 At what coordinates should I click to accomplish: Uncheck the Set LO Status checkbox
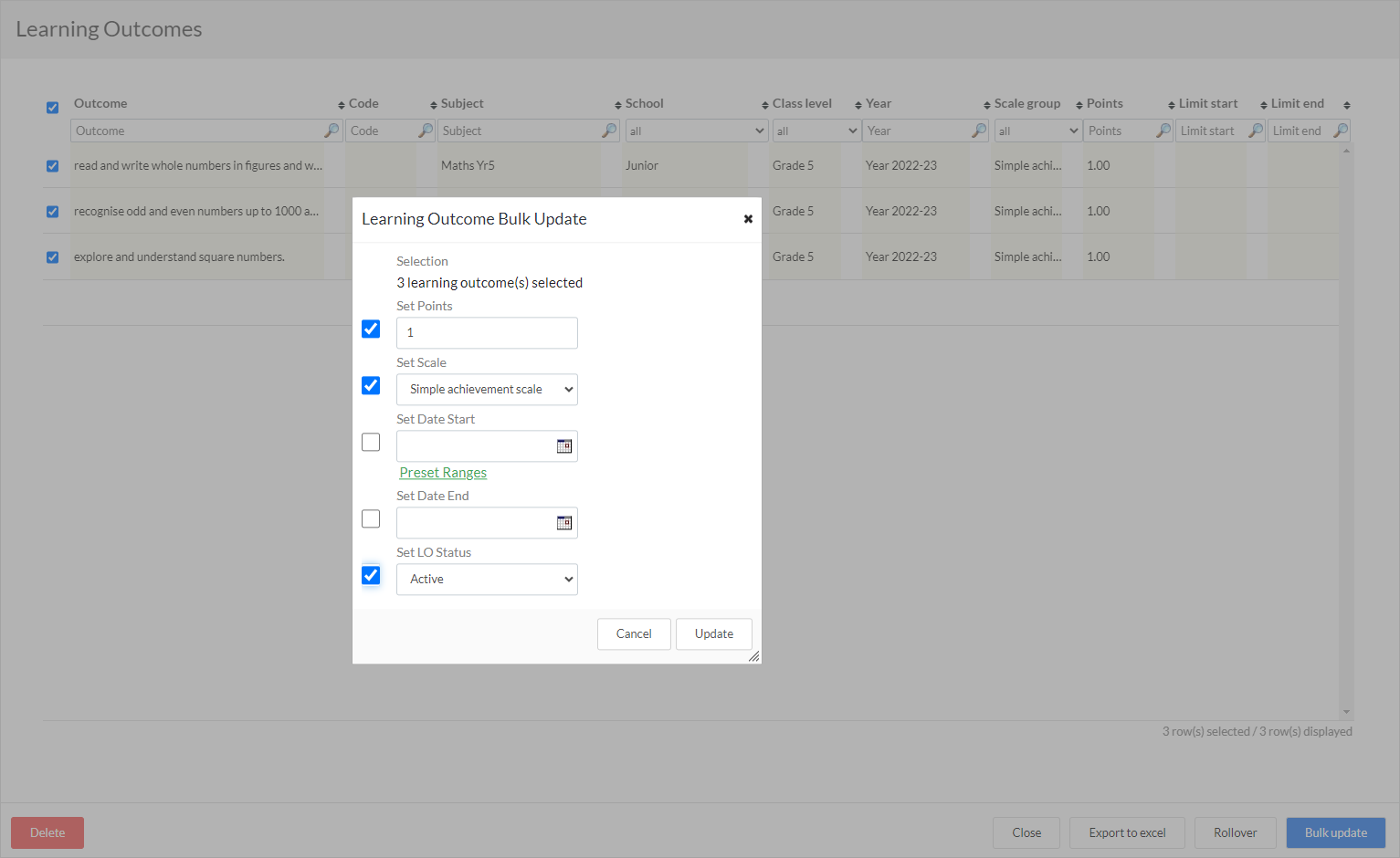click(x=371, y=575)
